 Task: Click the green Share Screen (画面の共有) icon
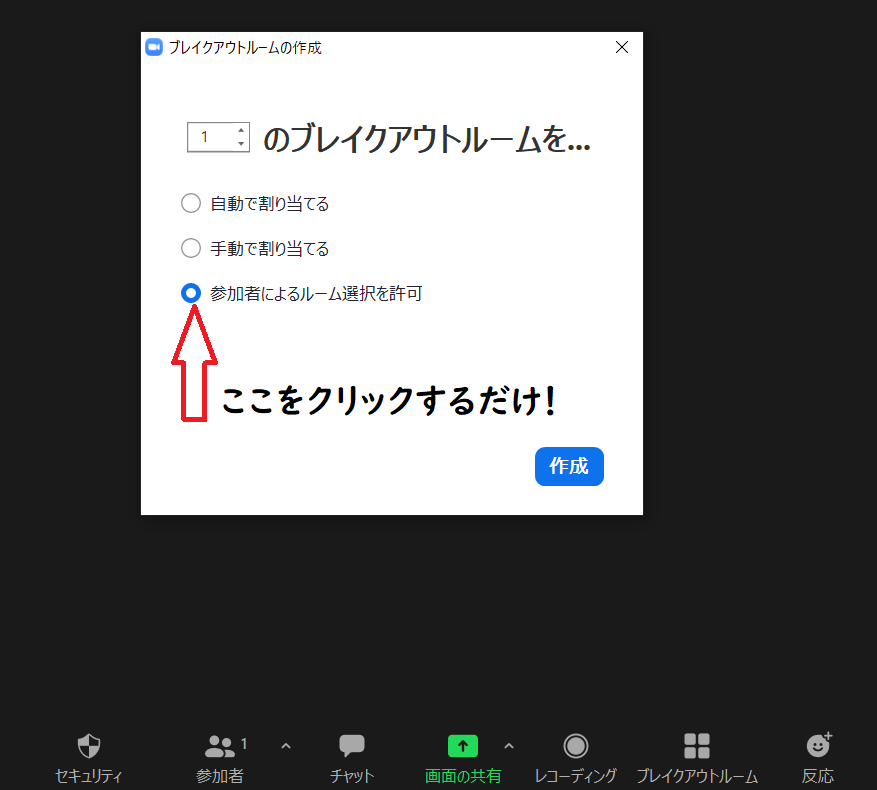pyautogui.click(x=463, y=746)
